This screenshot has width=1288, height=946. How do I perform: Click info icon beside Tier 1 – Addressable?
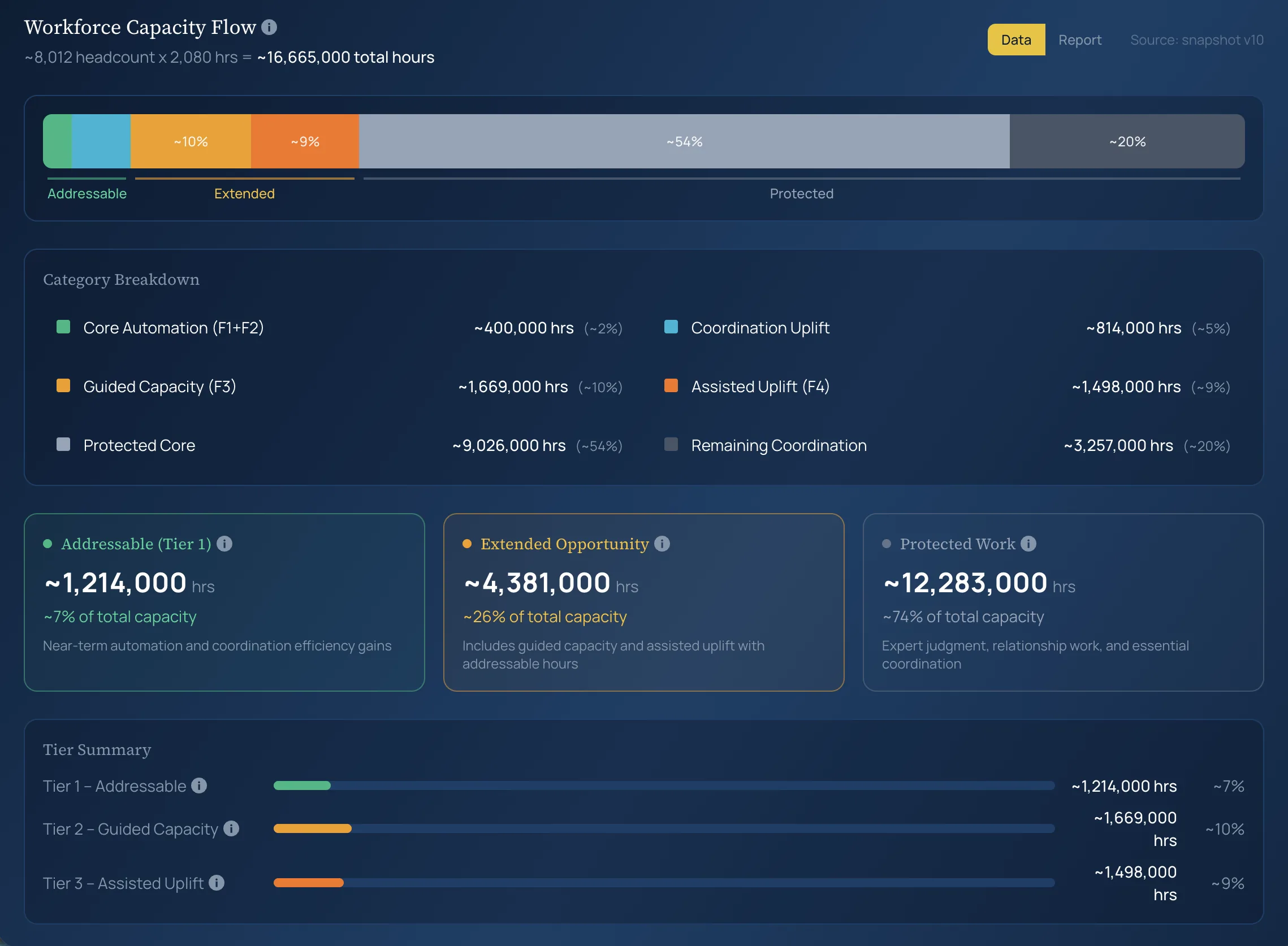[x=199, y=786]
